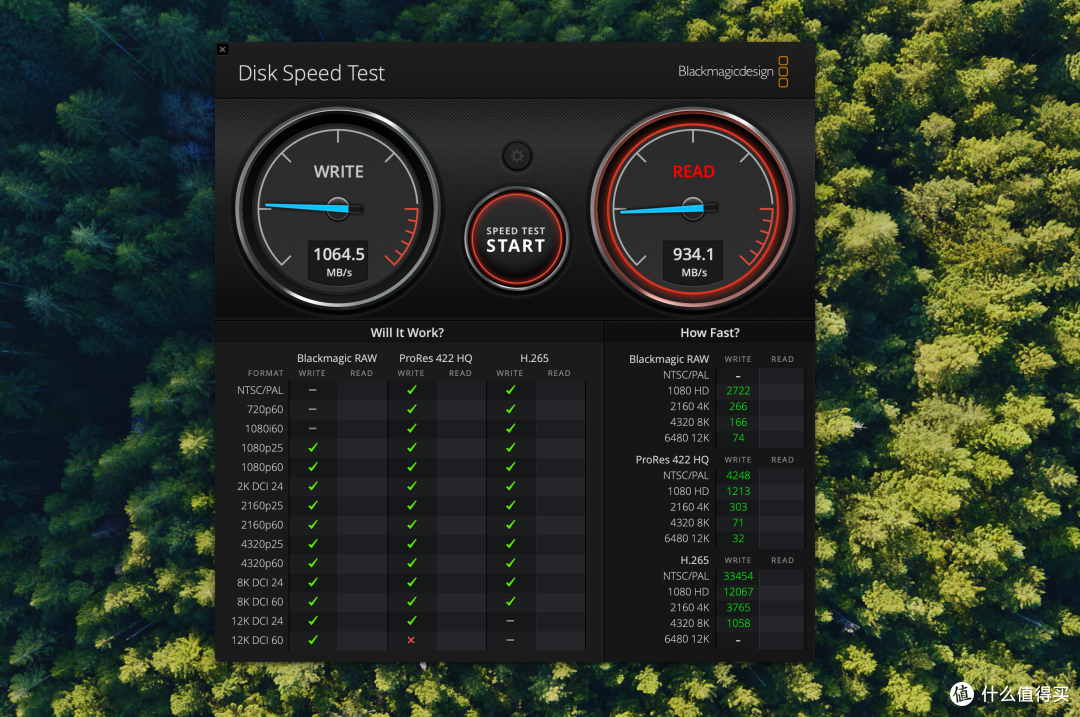
Task: Click the 71 ProRes 4320 8K write value
Action: tap(738, 523)
